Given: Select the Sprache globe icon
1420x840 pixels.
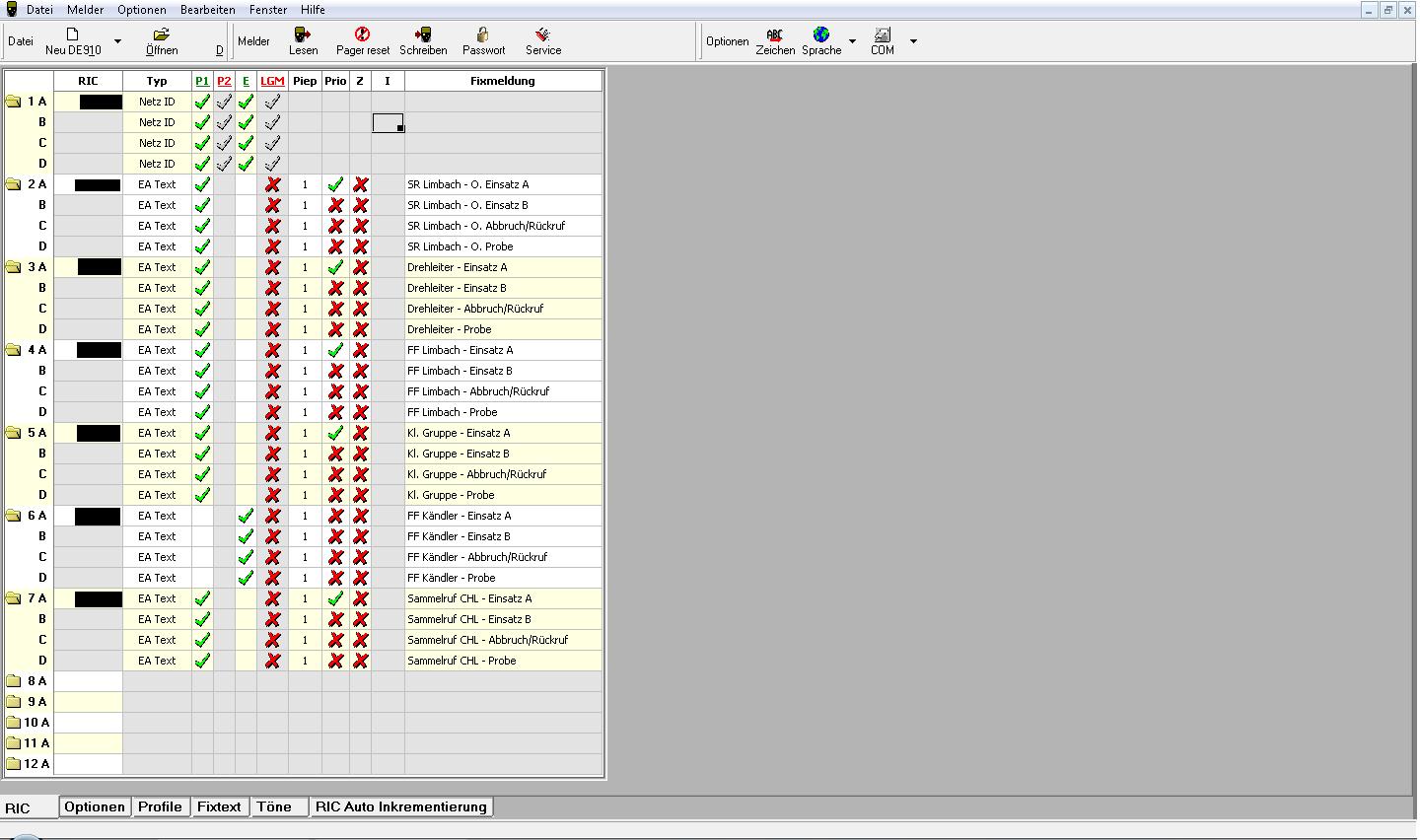Looking at the screenshot, I should [x=820, y=35].
